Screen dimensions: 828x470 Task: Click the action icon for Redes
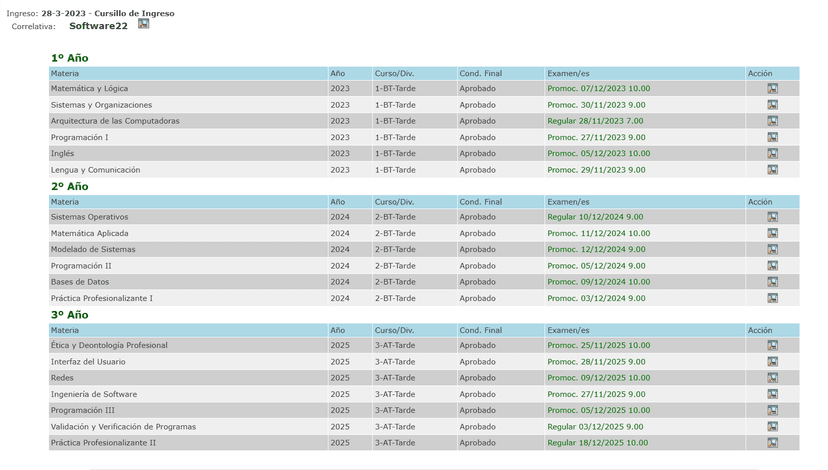coord(772,378)
